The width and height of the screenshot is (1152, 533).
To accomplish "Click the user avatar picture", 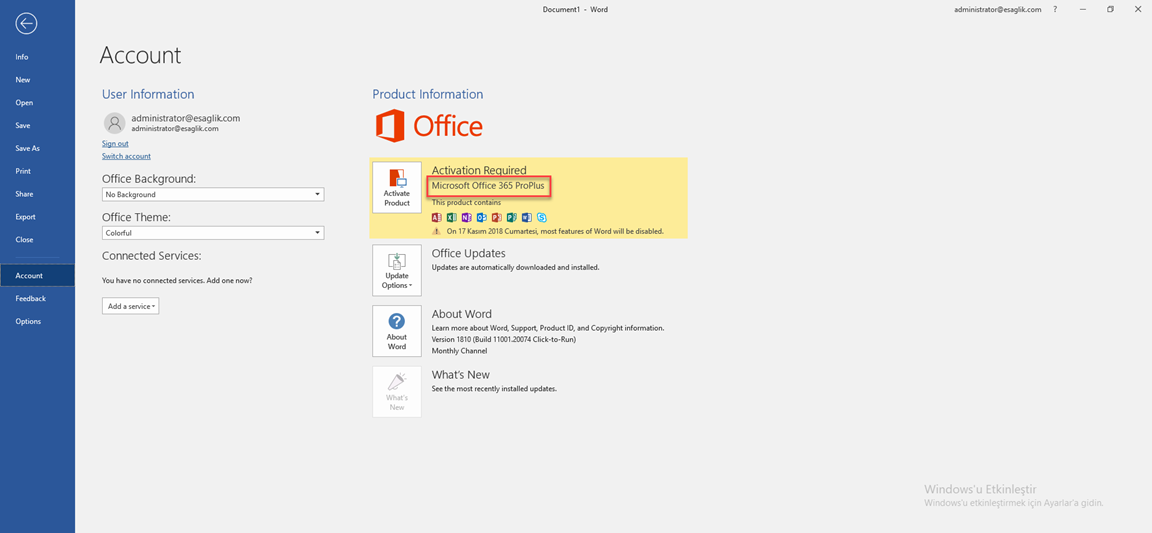I will click(114, 122).
